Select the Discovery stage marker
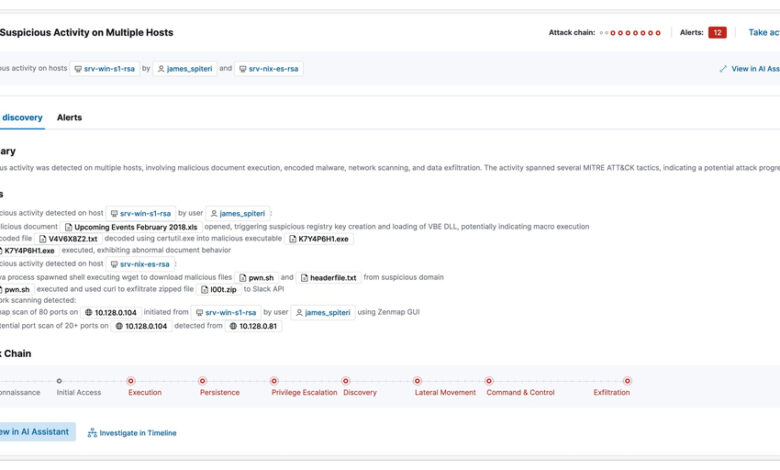 (x=346, y=380)
